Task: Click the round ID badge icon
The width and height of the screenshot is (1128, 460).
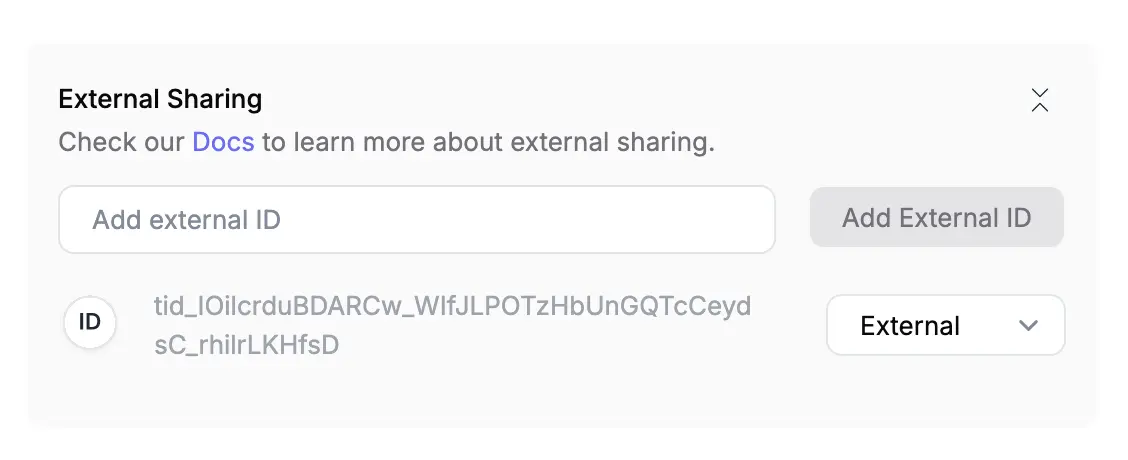Action: [90, 323]
